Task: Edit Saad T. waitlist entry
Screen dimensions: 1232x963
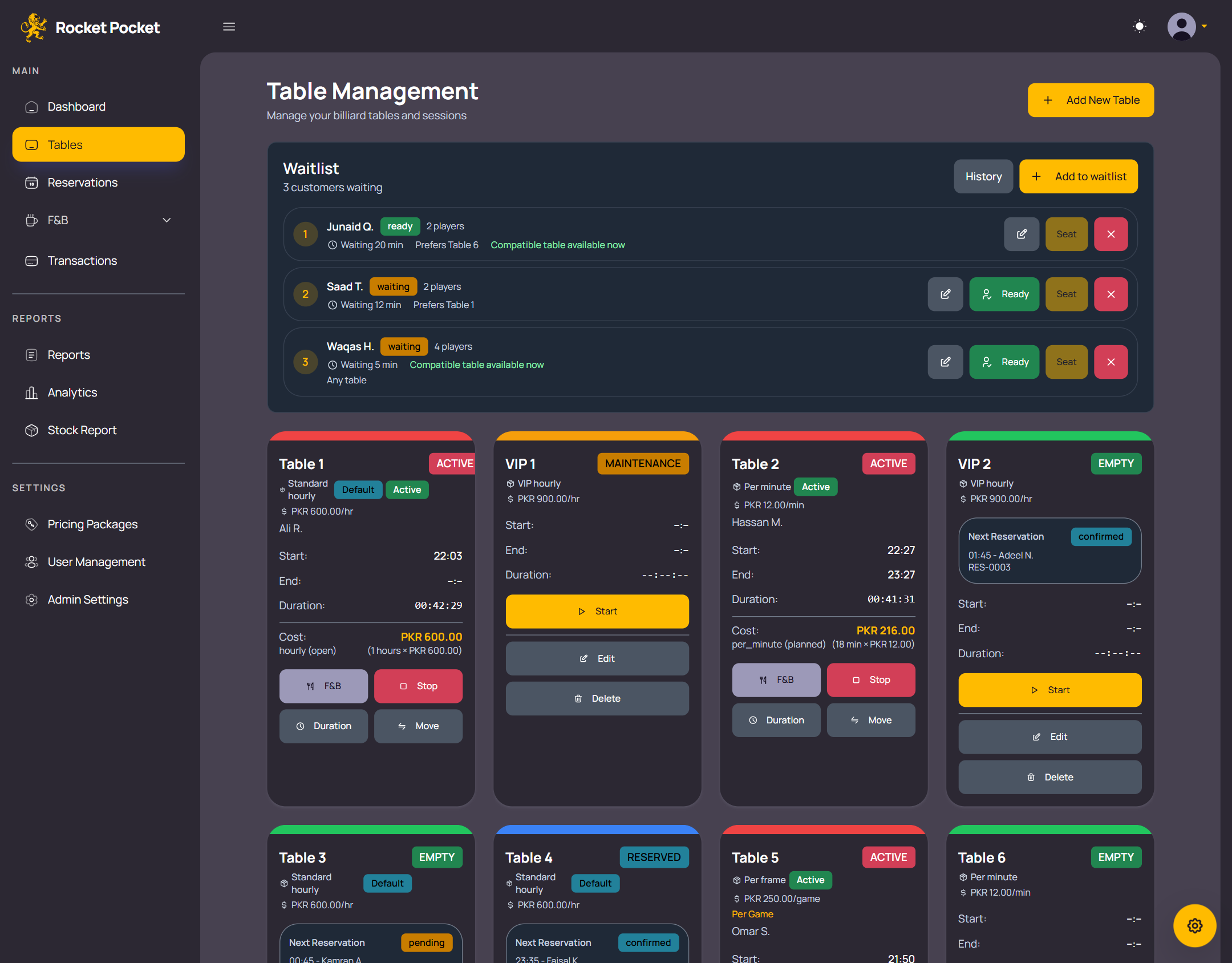Action: point(945,294)
